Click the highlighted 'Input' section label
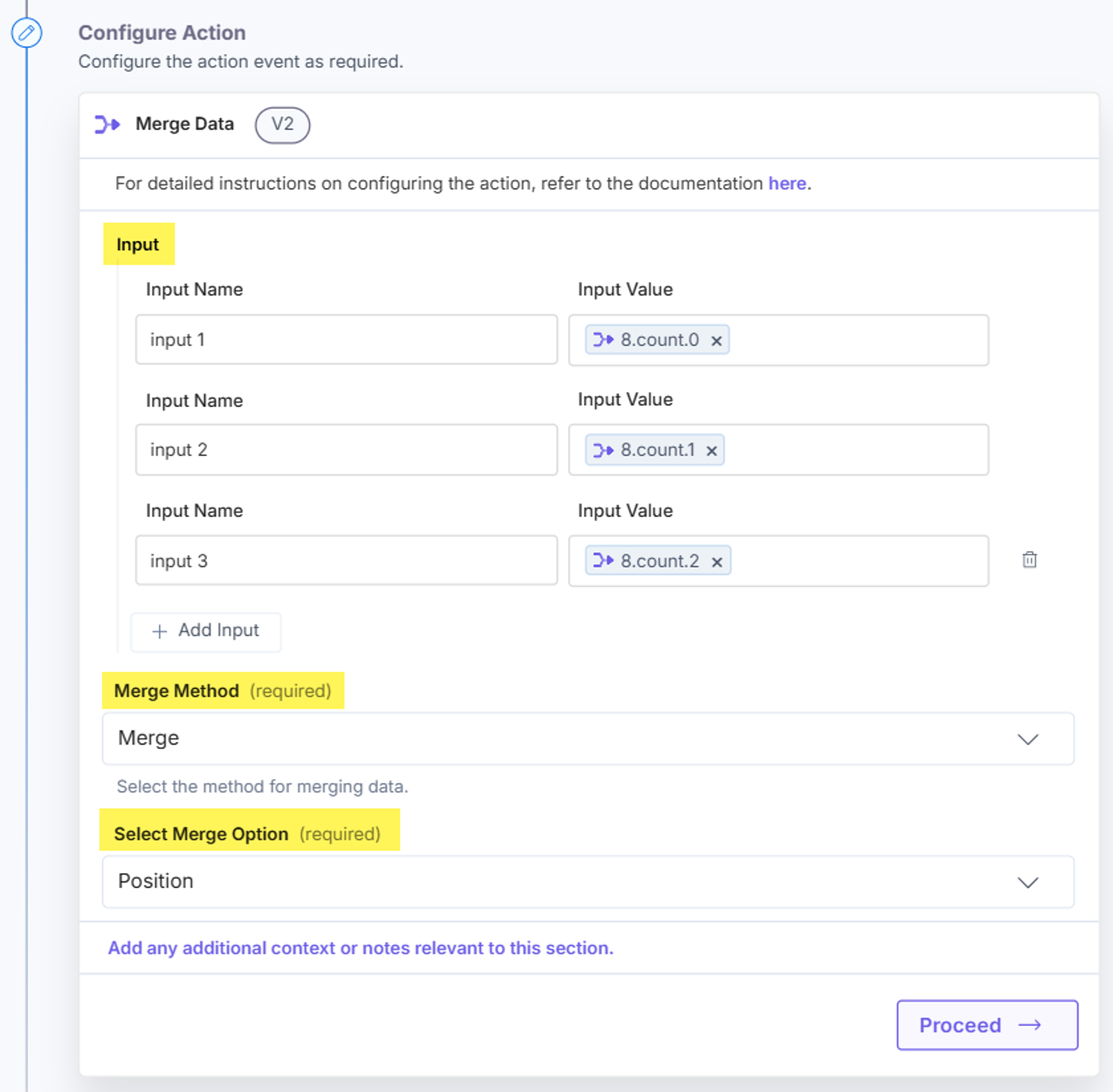1113x1092 pixels. [x=138, y=244]
